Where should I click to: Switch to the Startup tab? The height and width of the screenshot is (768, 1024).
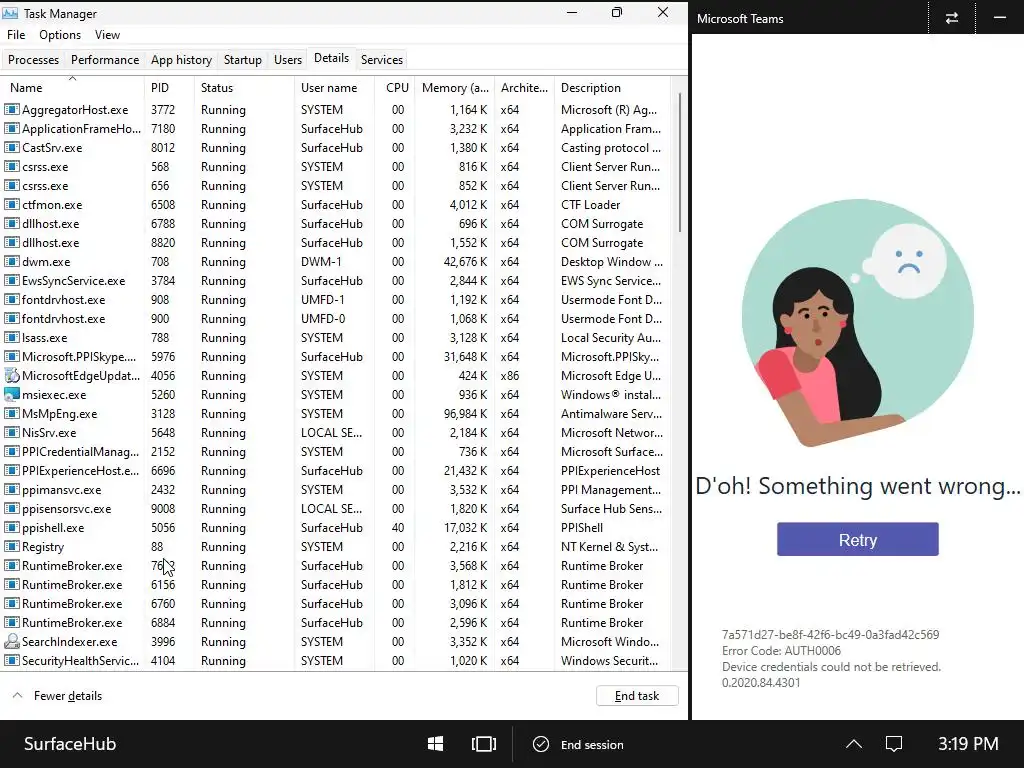(x=242, y=59)
